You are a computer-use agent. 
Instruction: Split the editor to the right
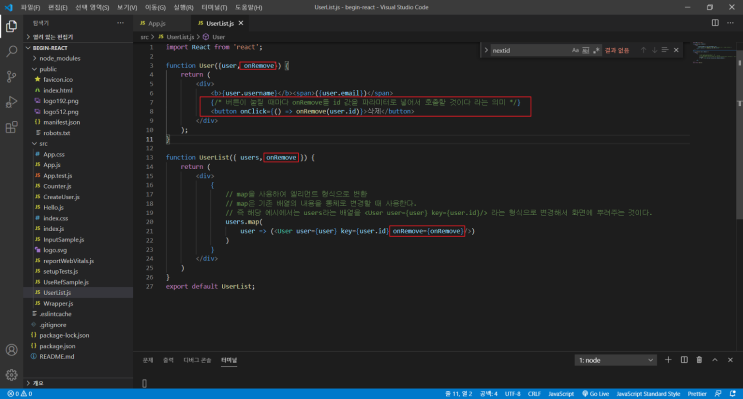pyautogui.click(x=715, y=23)
